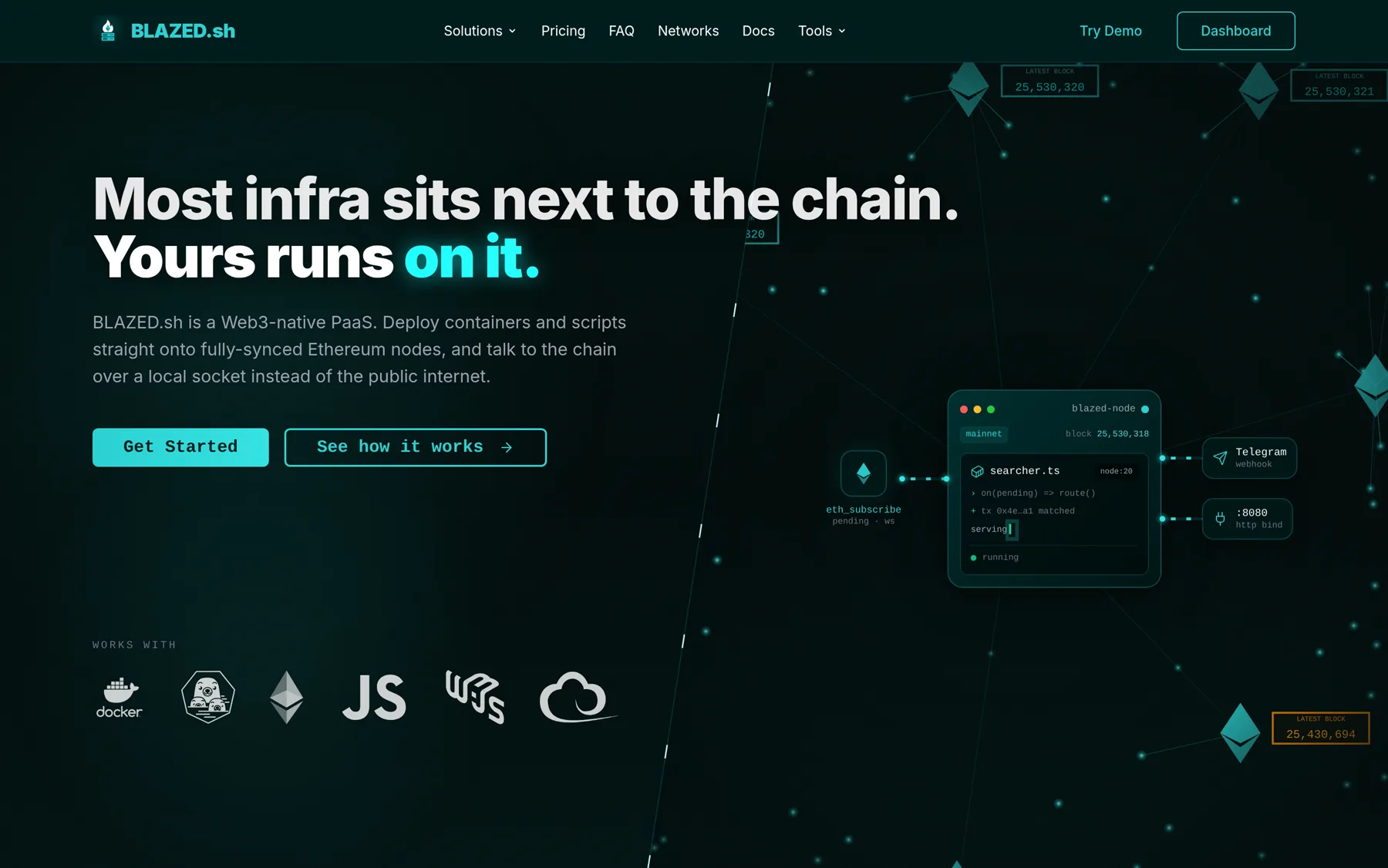
Task: Open the Networks page
Action: point(688,31)
